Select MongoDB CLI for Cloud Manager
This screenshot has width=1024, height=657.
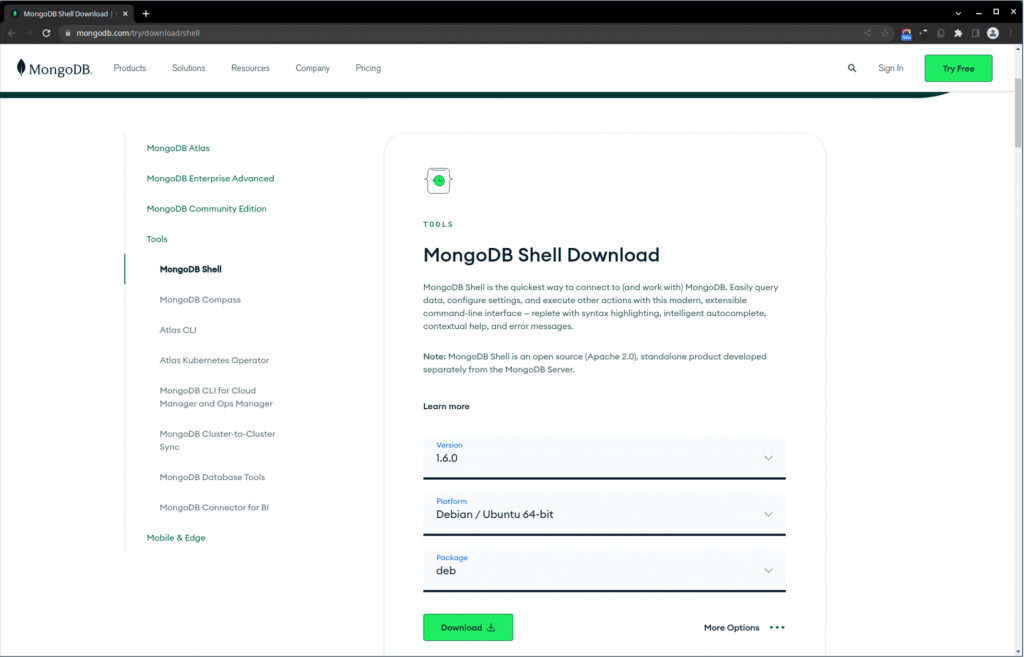coord(216,397)
